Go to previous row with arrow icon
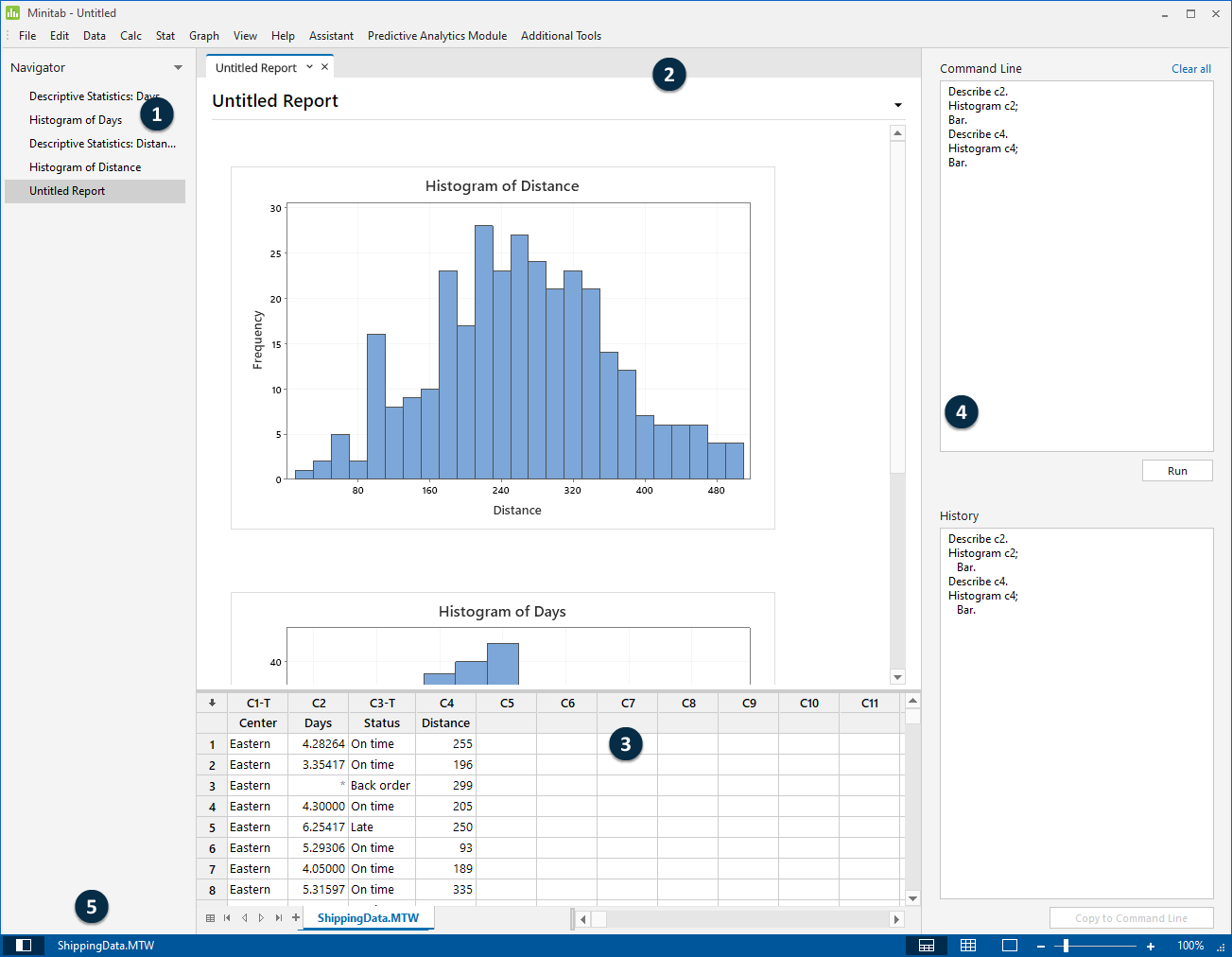 pyautogui.click(x=244, y=917)
